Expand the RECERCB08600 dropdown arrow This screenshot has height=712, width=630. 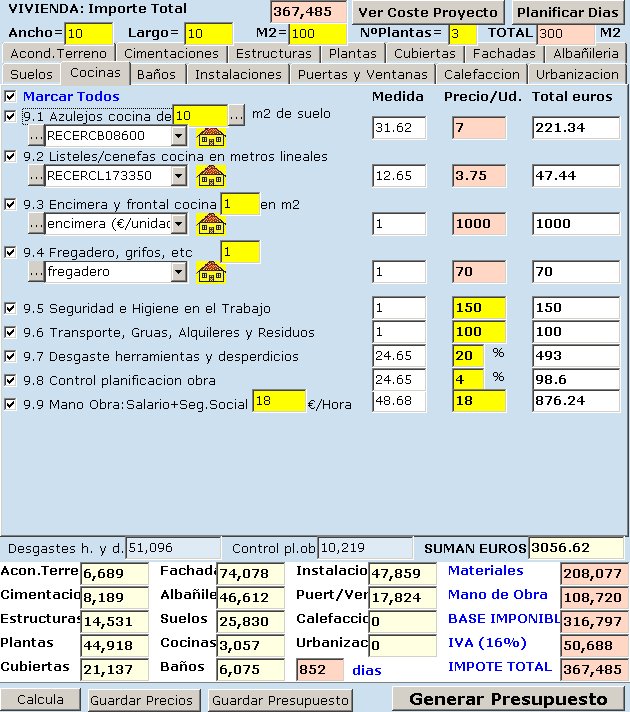click(x=179, y=136)
